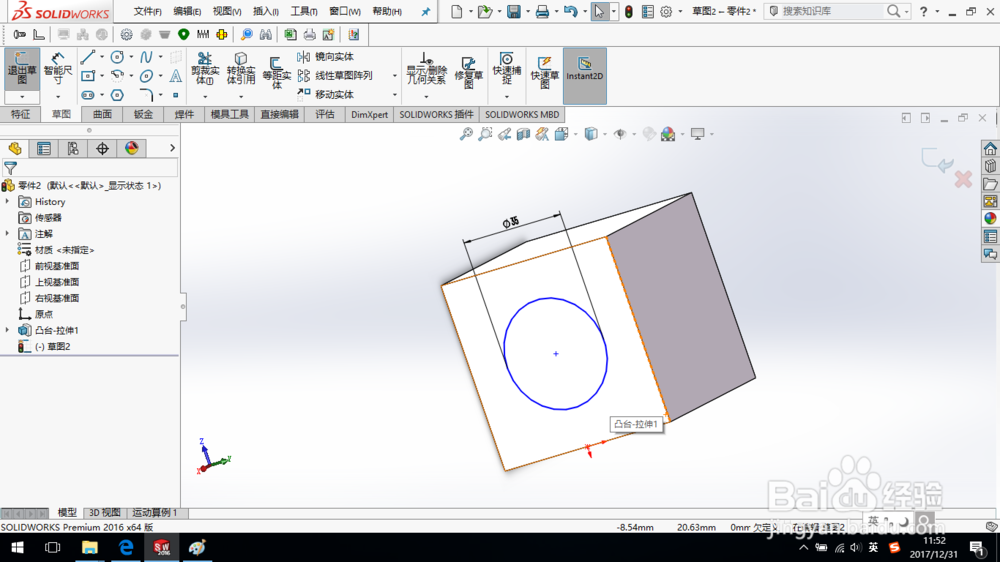The width and height of the screenshot is (1000, 562).
Task: Toggle 退出草图 exit sketch button
Action: [x=22, y=69]
